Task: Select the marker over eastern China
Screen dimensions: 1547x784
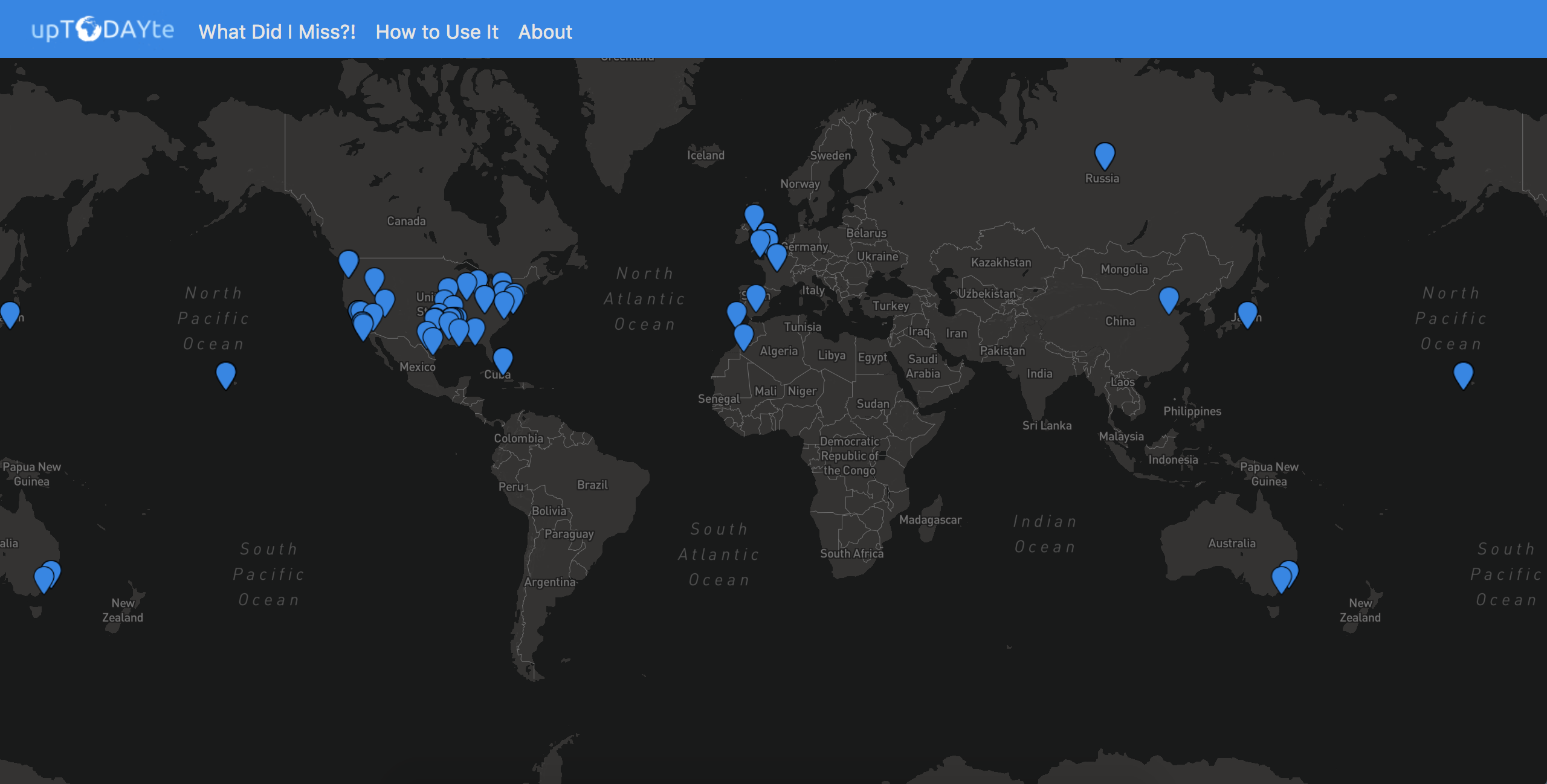Action: (x=1168, y=298)
